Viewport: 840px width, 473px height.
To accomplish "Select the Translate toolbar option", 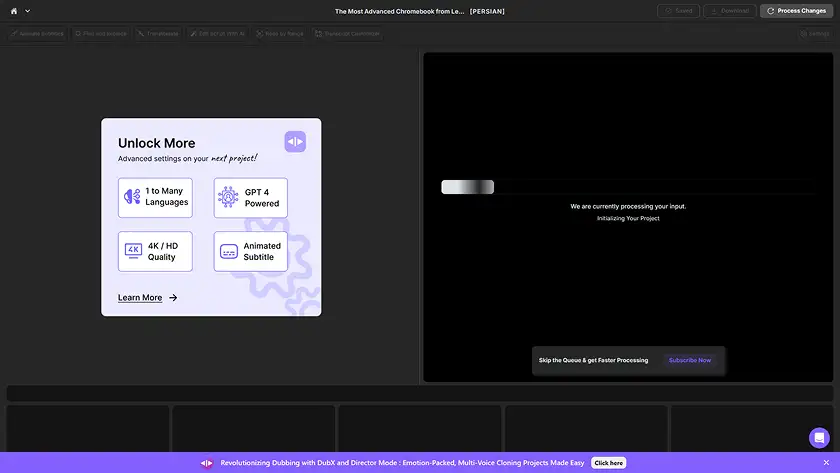I will (157, 34).
